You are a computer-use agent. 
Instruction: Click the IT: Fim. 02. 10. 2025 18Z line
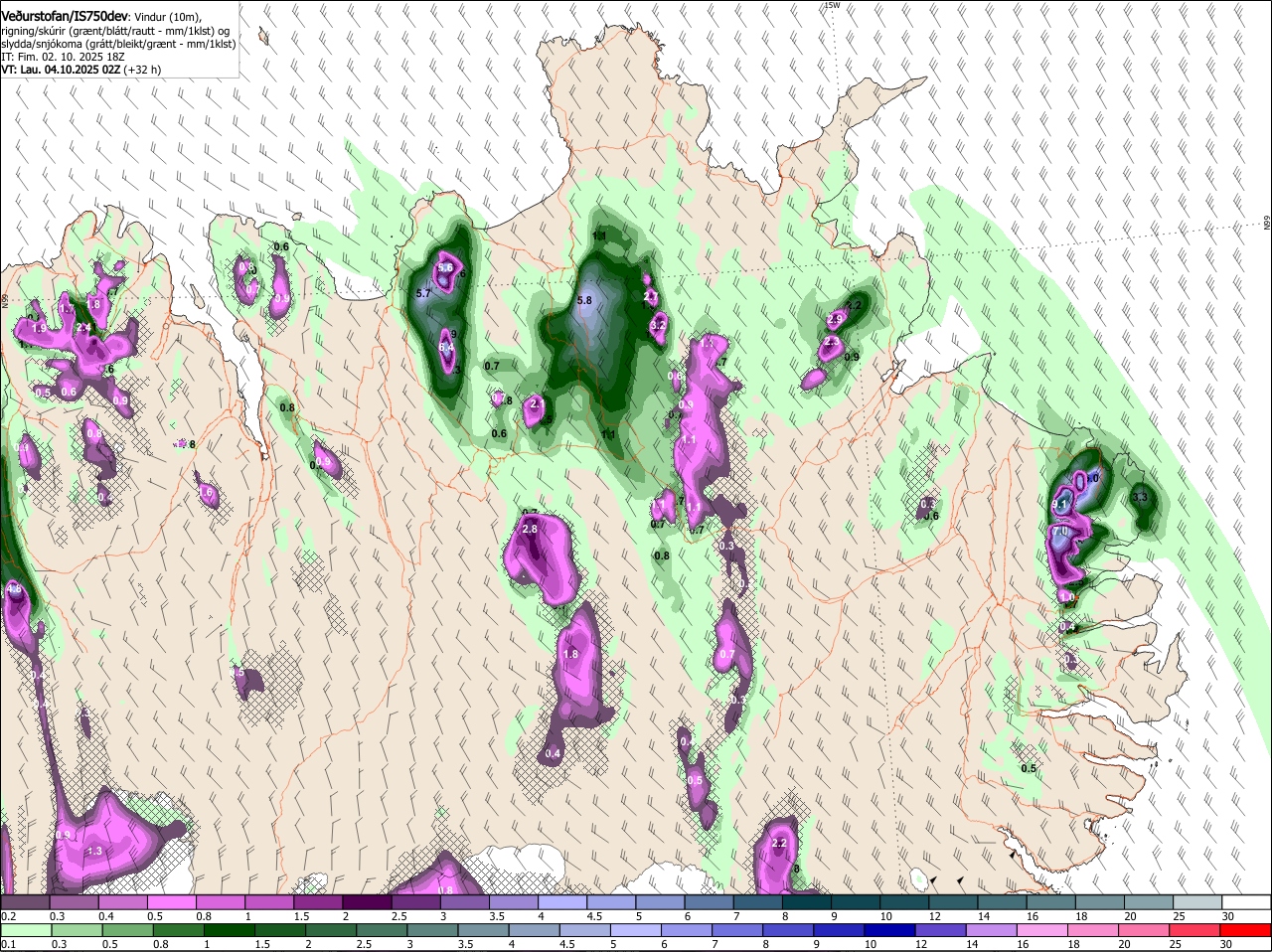(63, 57)
